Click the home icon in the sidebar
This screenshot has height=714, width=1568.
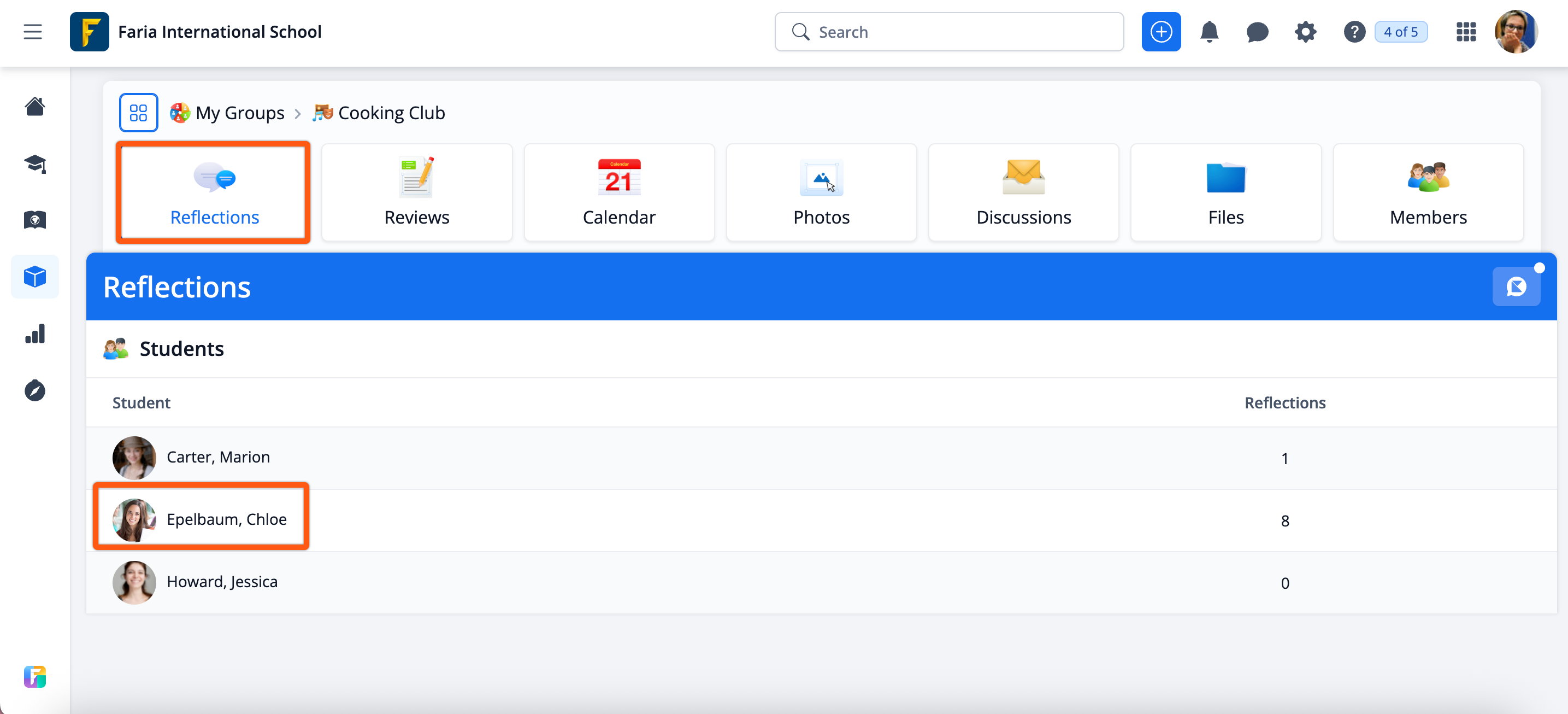(x=35, y=107)
